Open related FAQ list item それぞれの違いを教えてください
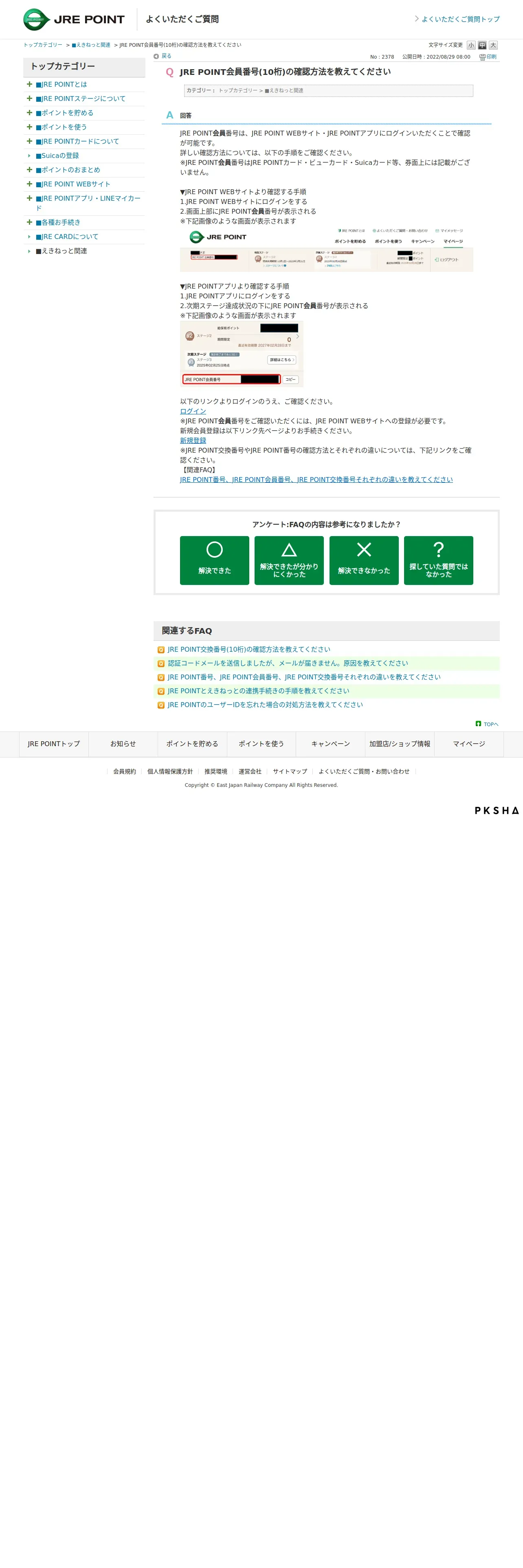 [x=304, y=677]
